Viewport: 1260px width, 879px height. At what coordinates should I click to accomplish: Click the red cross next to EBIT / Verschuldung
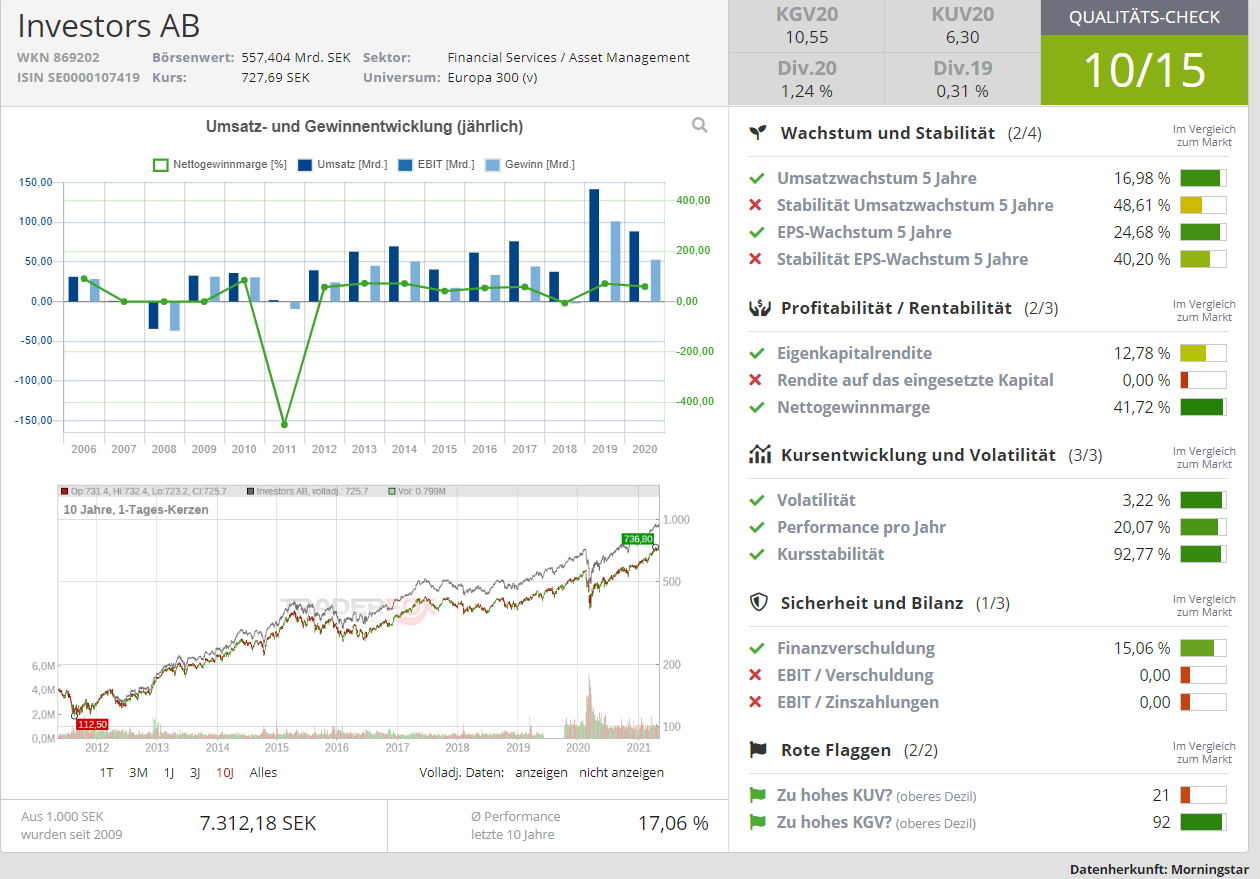[756, 675]
